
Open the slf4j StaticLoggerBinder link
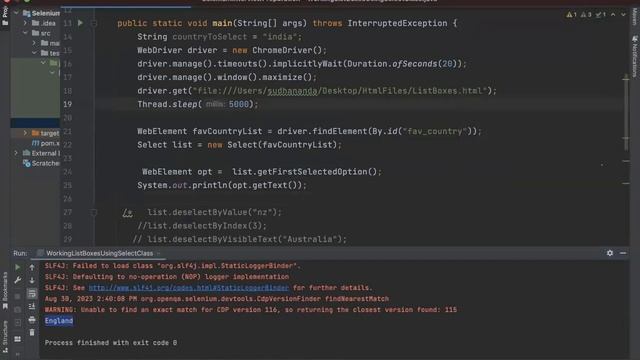[x=189, y=288]
